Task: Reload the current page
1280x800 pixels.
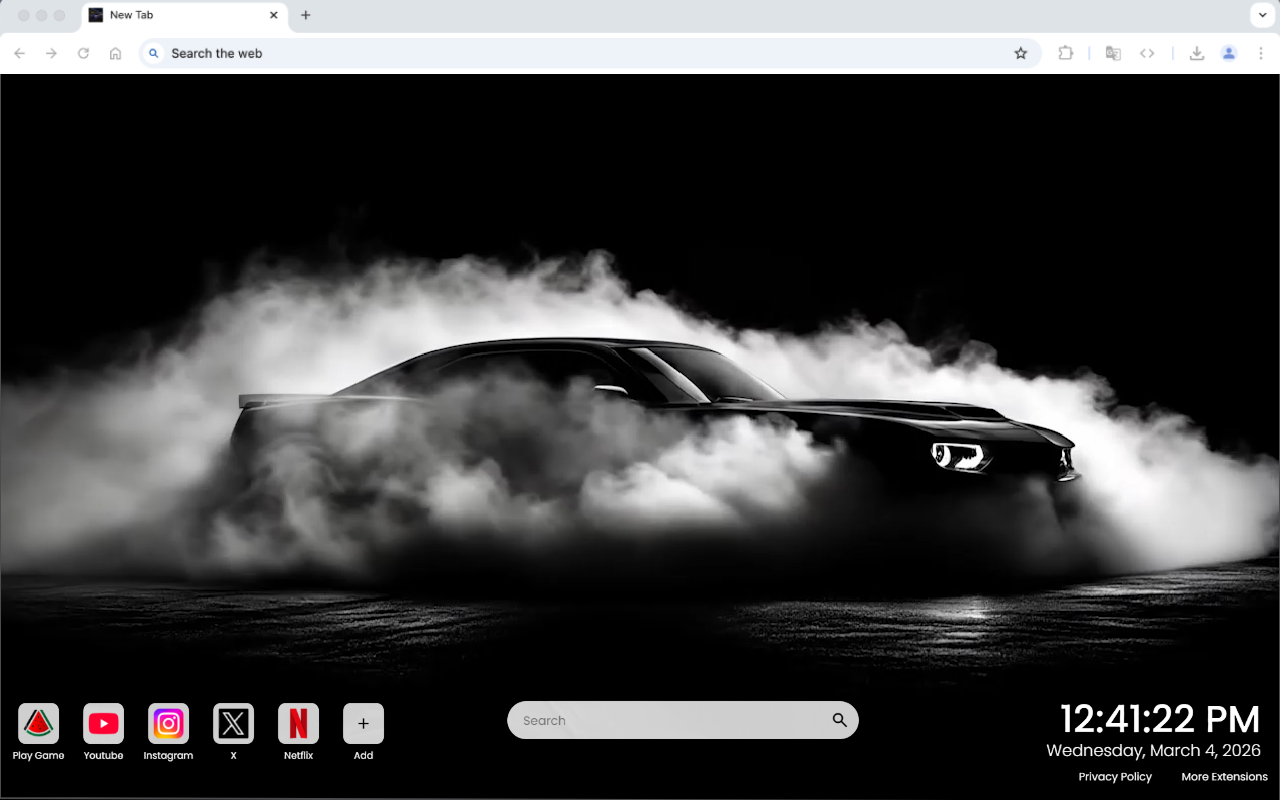Action: point(83,53)
